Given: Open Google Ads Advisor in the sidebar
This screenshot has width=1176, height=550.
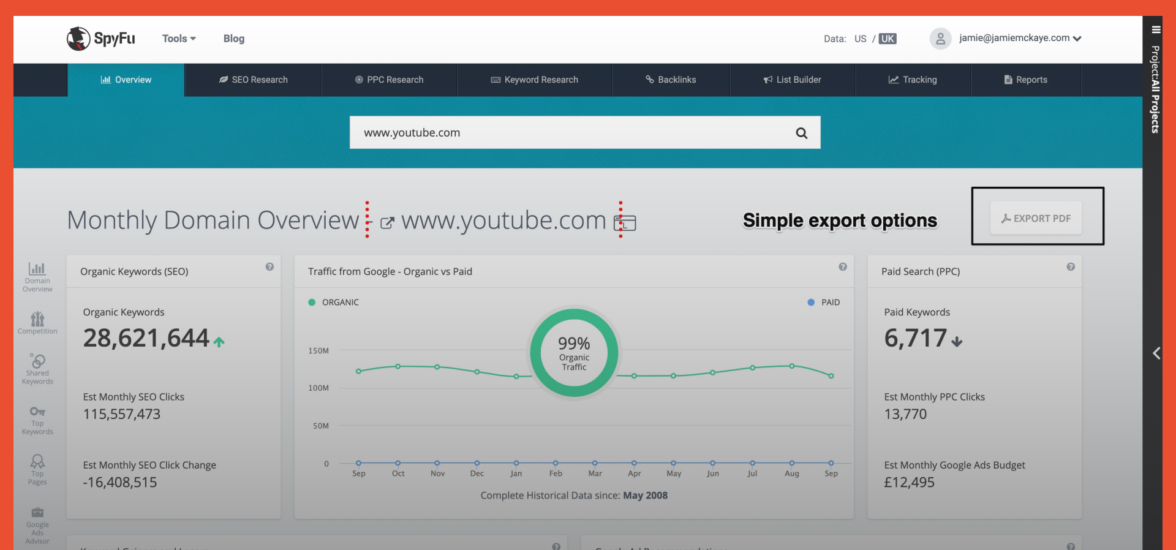Looking at the screenshot, I should pos(37,524).
